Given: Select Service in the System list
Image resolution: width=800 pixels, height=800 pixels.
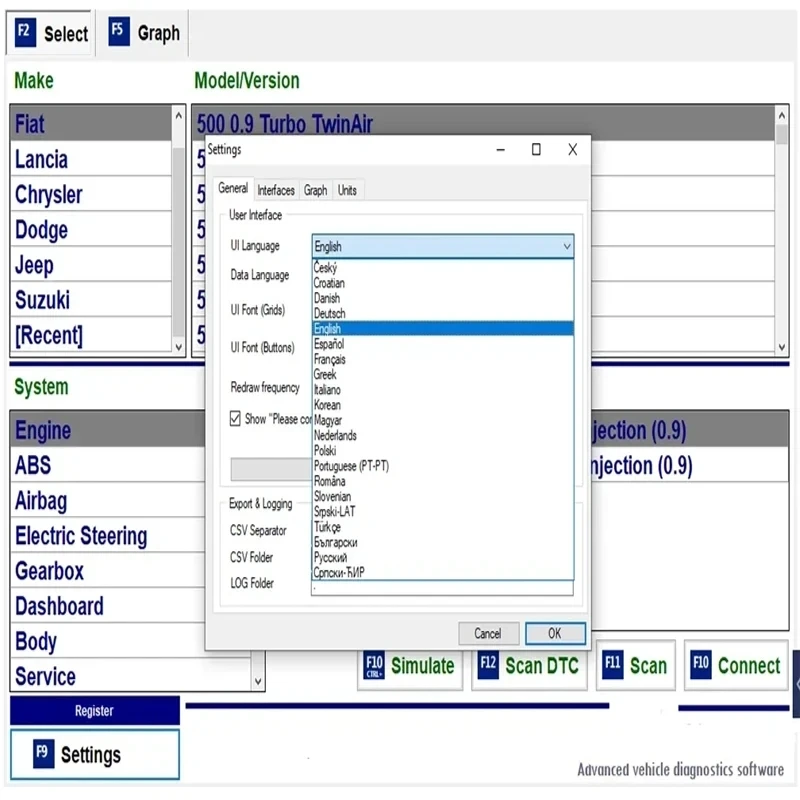Looking at the screenshot, I should tap(131, 676).
